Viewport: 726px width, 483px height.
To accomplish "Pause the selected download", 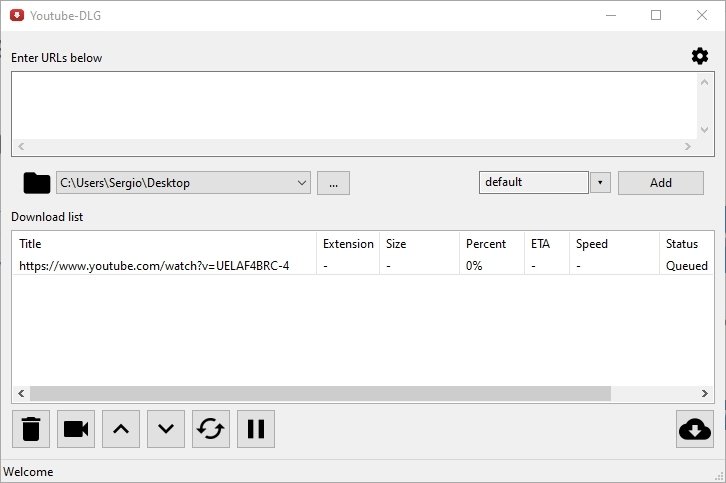I will coord(256,429).
